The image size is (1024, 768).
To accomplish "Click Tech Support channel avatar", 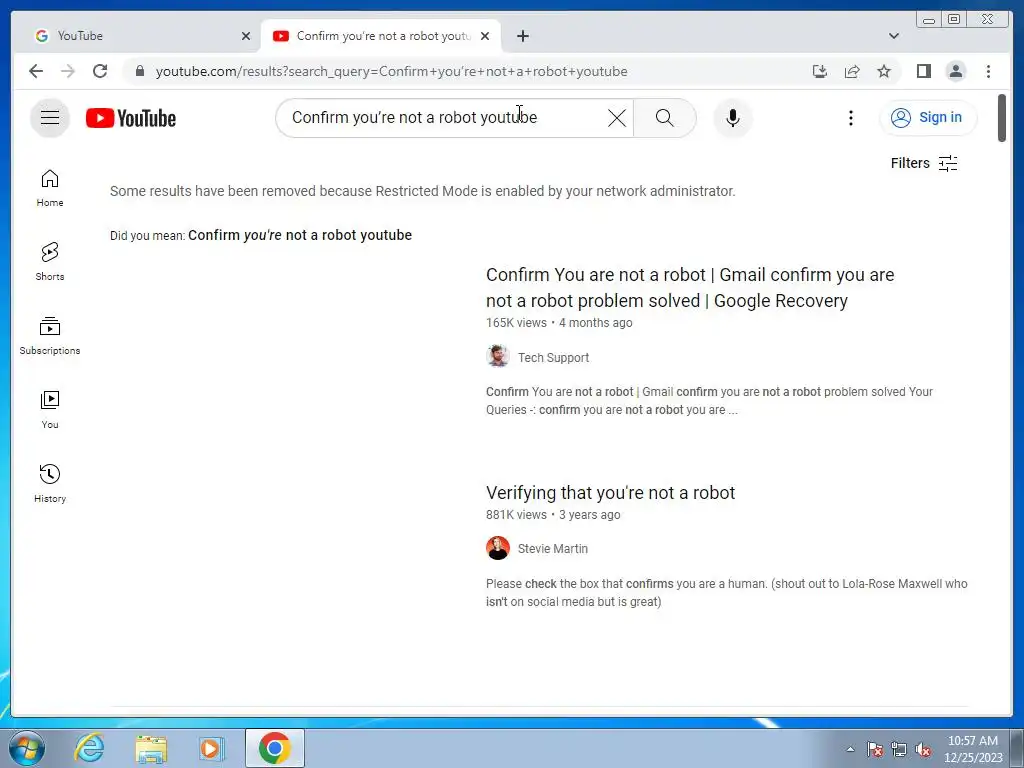I will (x=498, y=356).
